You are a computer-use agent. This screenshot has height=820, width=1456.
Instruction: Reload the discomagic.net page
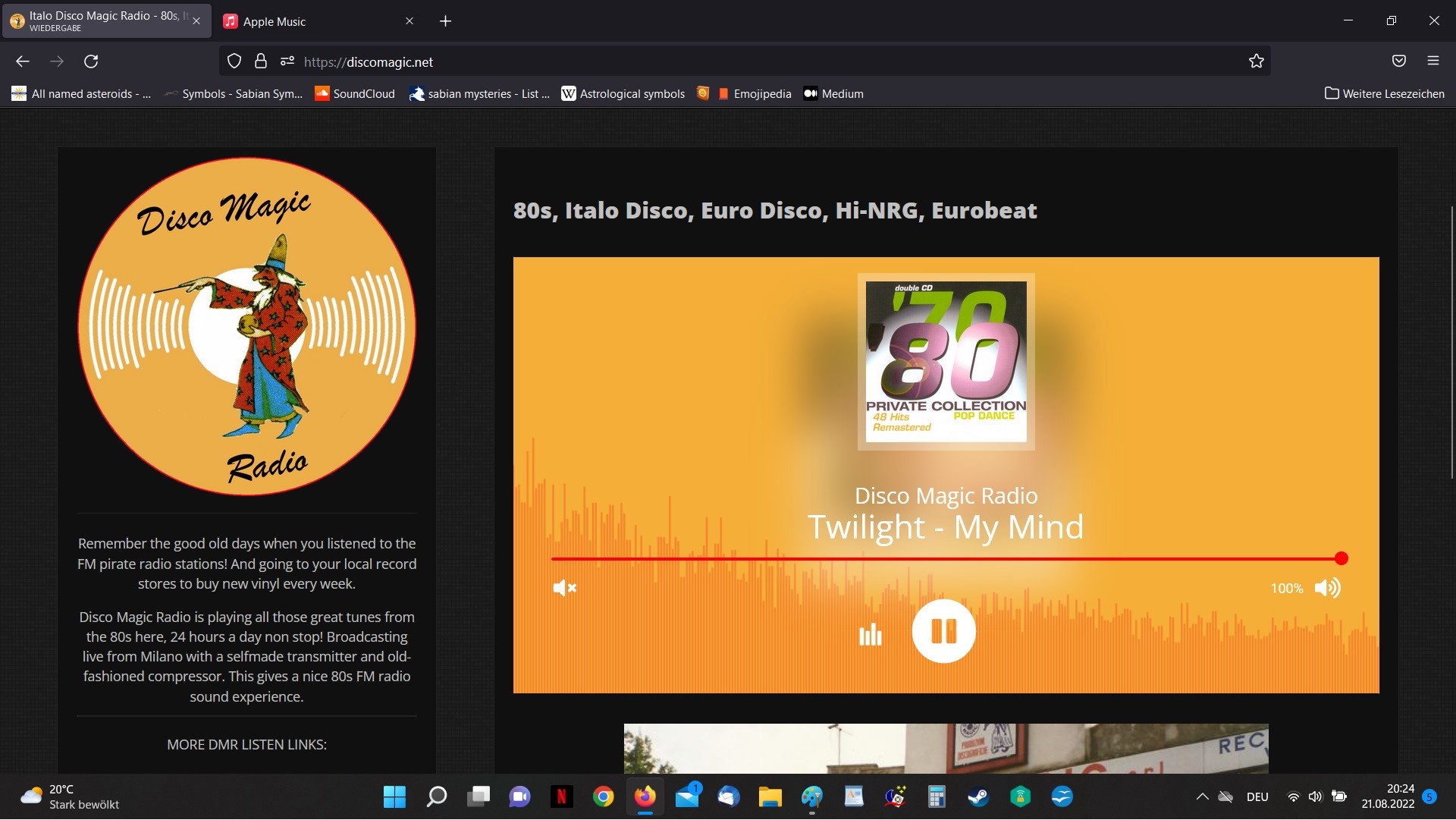[x=91, y=61]
